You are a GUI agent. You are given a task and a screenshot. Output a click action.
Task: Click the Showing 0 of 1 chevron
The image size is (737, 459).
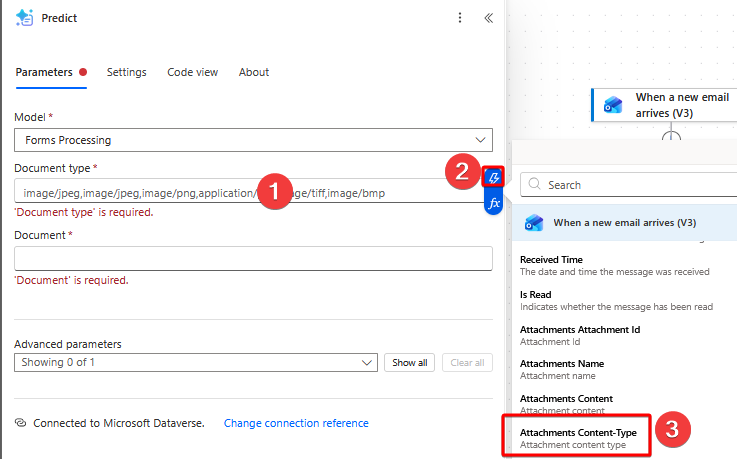(x=367, y=363)
